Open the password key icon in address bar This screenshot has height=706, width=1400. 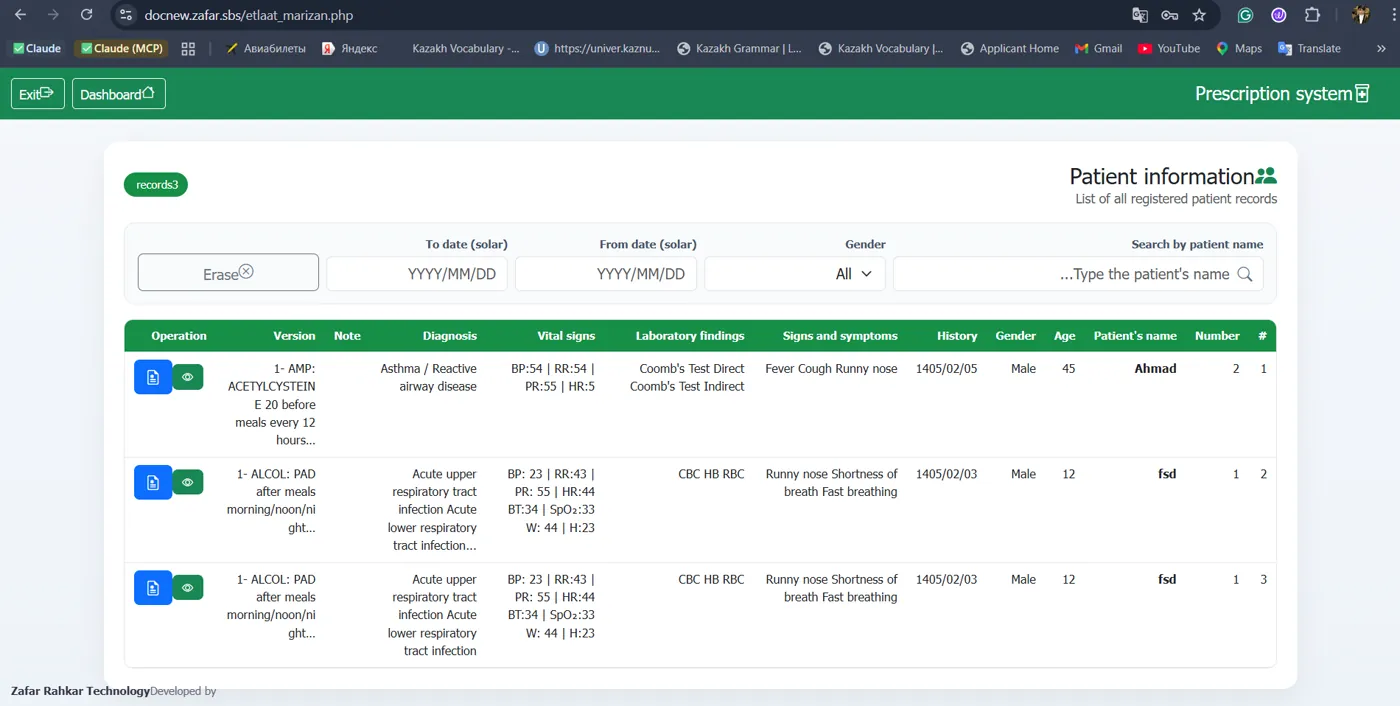click(1170, 15)
